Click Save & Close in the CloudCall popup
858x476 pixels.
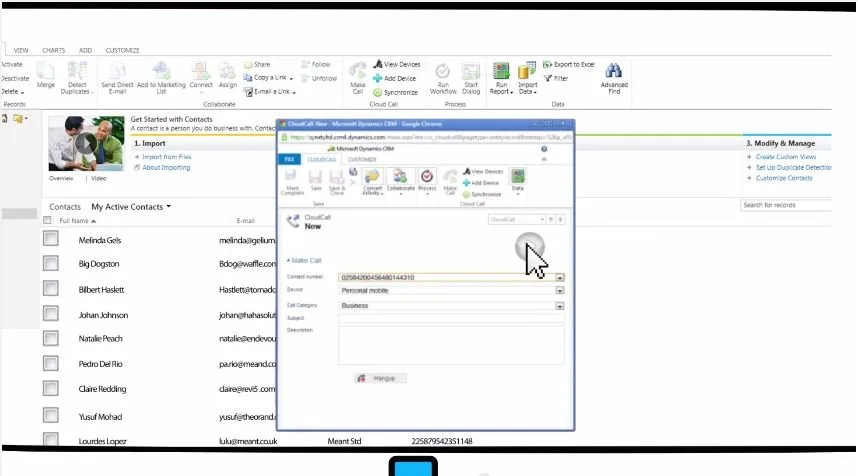coord(337,182)
